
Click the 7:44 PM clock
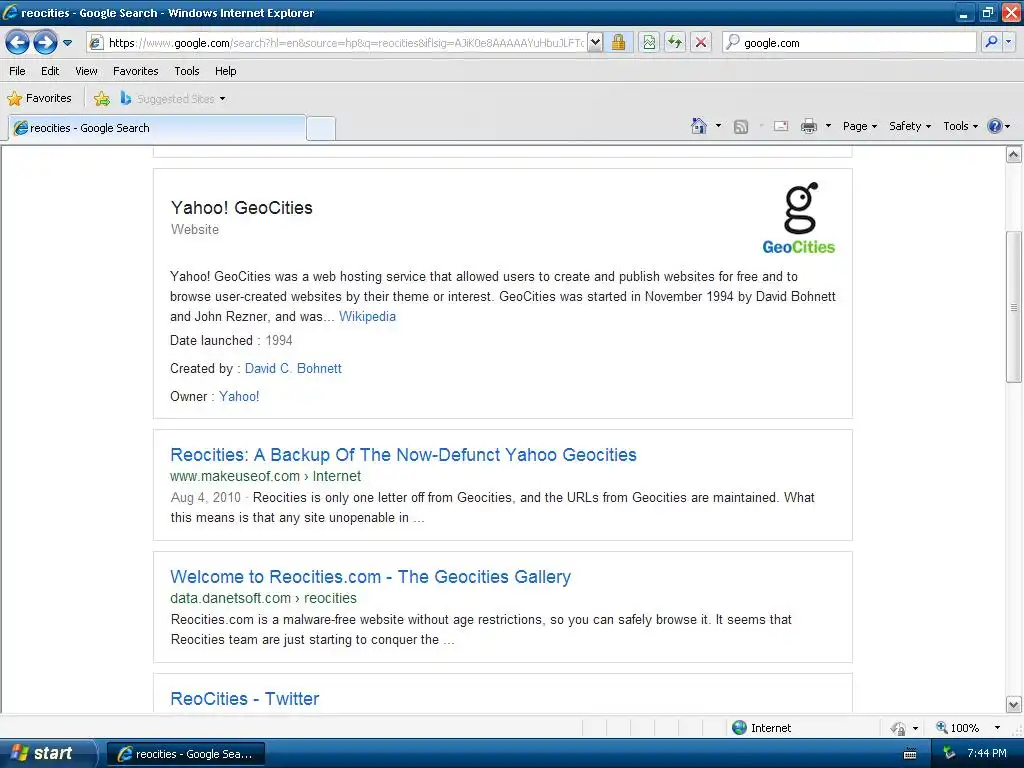point(987,754)
